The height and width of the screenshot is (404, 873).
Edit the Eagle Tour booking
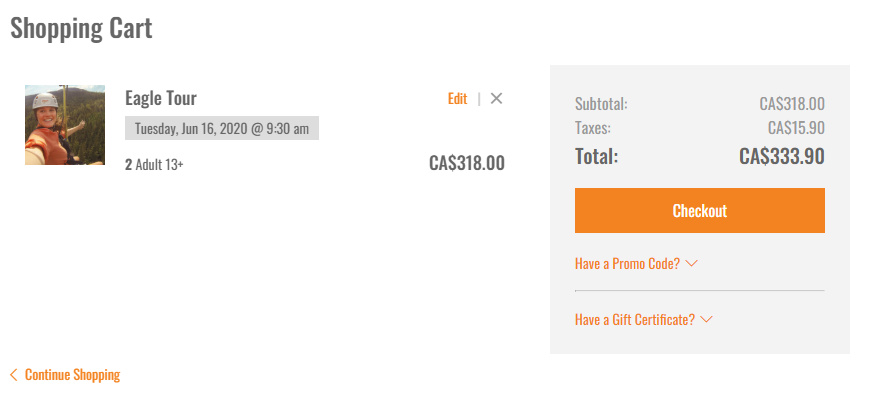pos(457,98)
